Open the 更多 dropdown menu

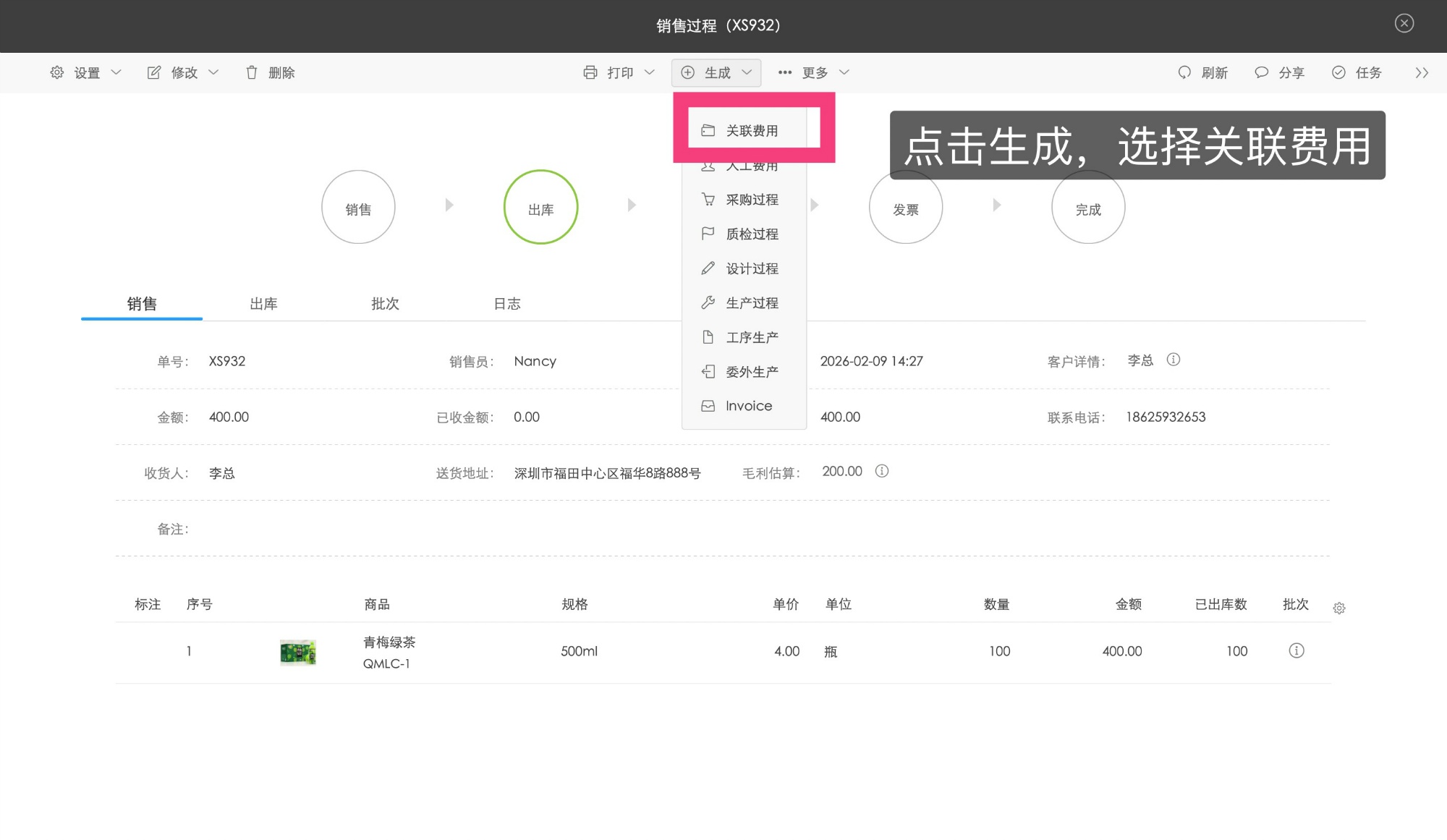pyautogui.click(x=816, y=72)
